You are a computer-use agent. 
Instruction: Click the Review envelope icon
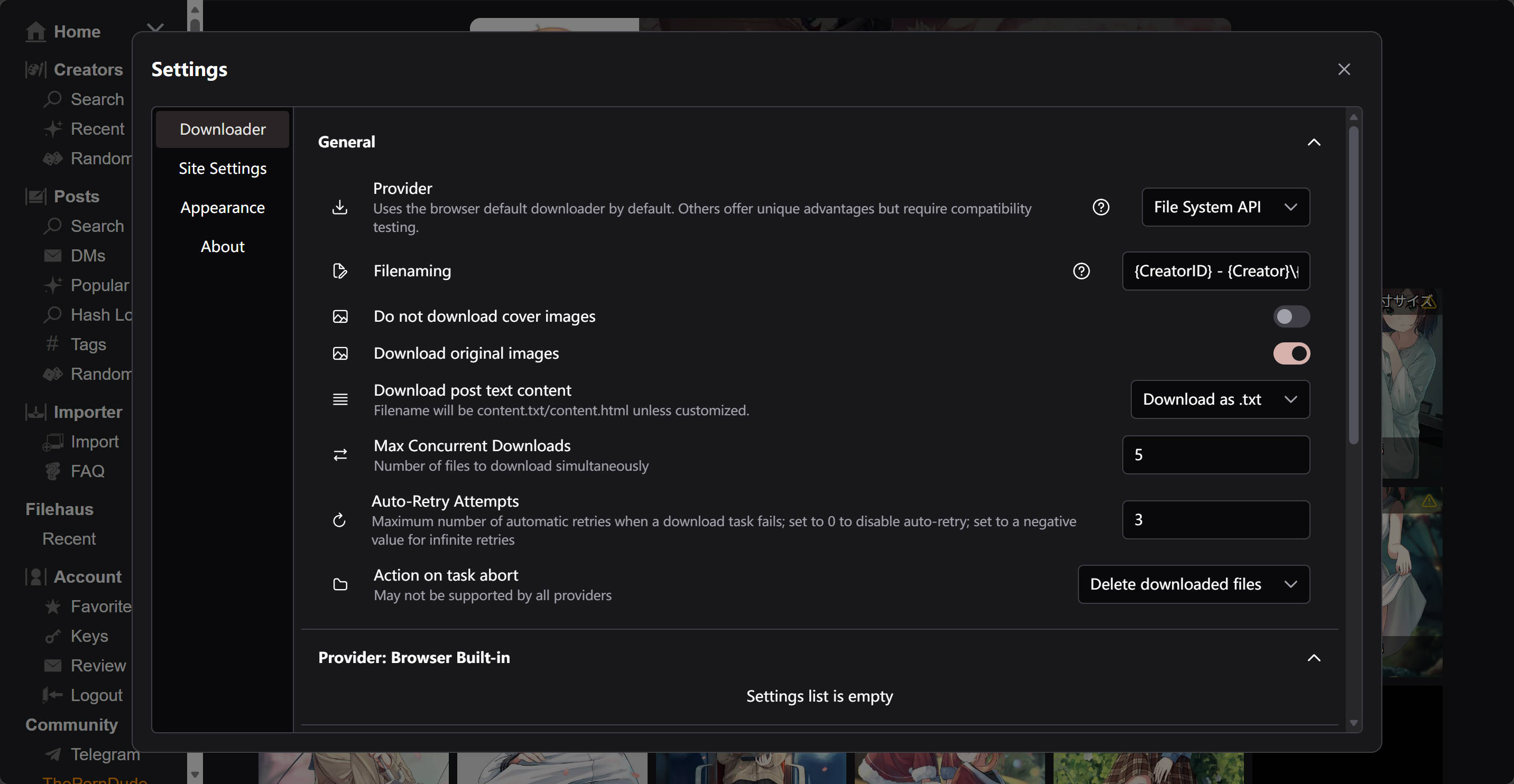[x=53, y=665]
